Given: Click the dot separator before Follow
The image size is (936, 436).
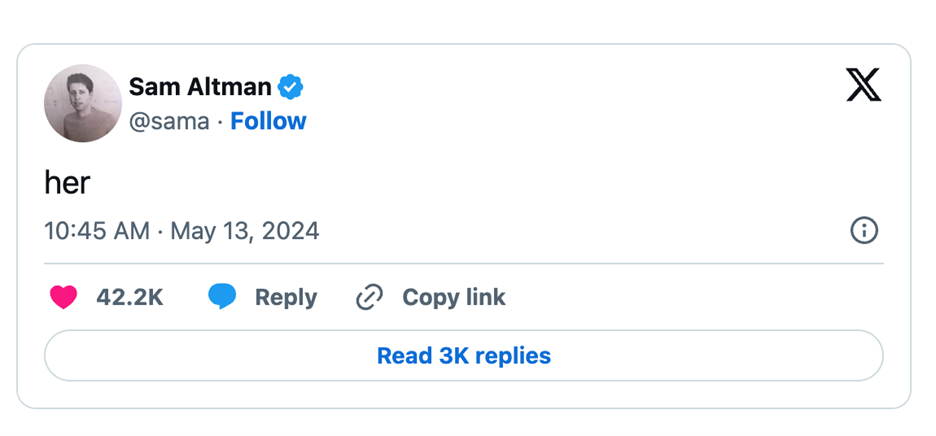Looking at the screenshot, I should pyautogui.click(x=220, y=121).
